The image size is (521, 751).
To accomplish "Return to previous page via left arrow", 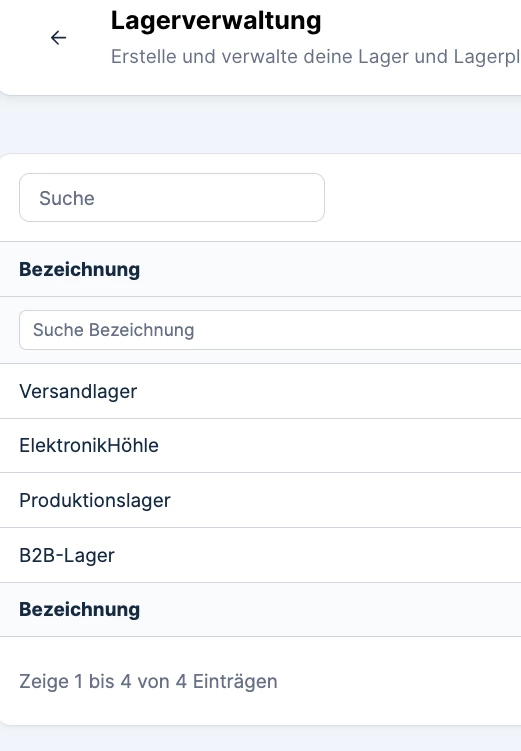I will (x=58, y=38).
